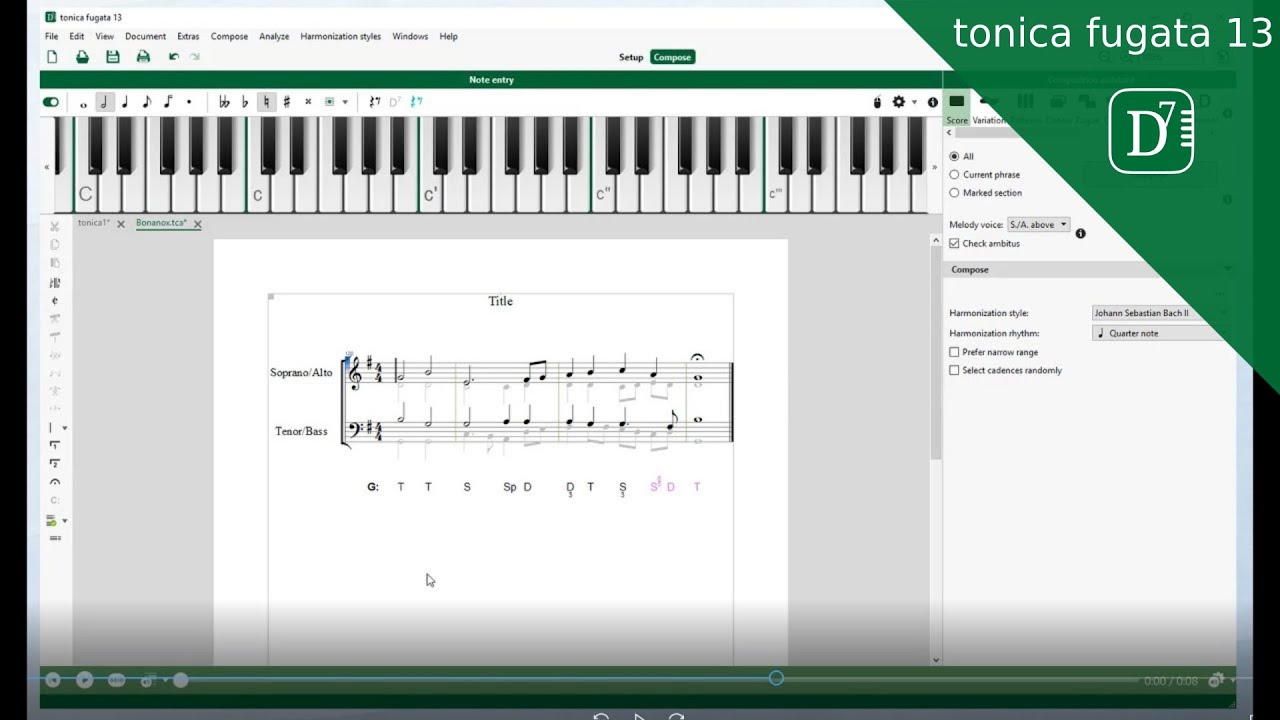
Task: Collapse the Compose section header
Action: coord(1090,270)
